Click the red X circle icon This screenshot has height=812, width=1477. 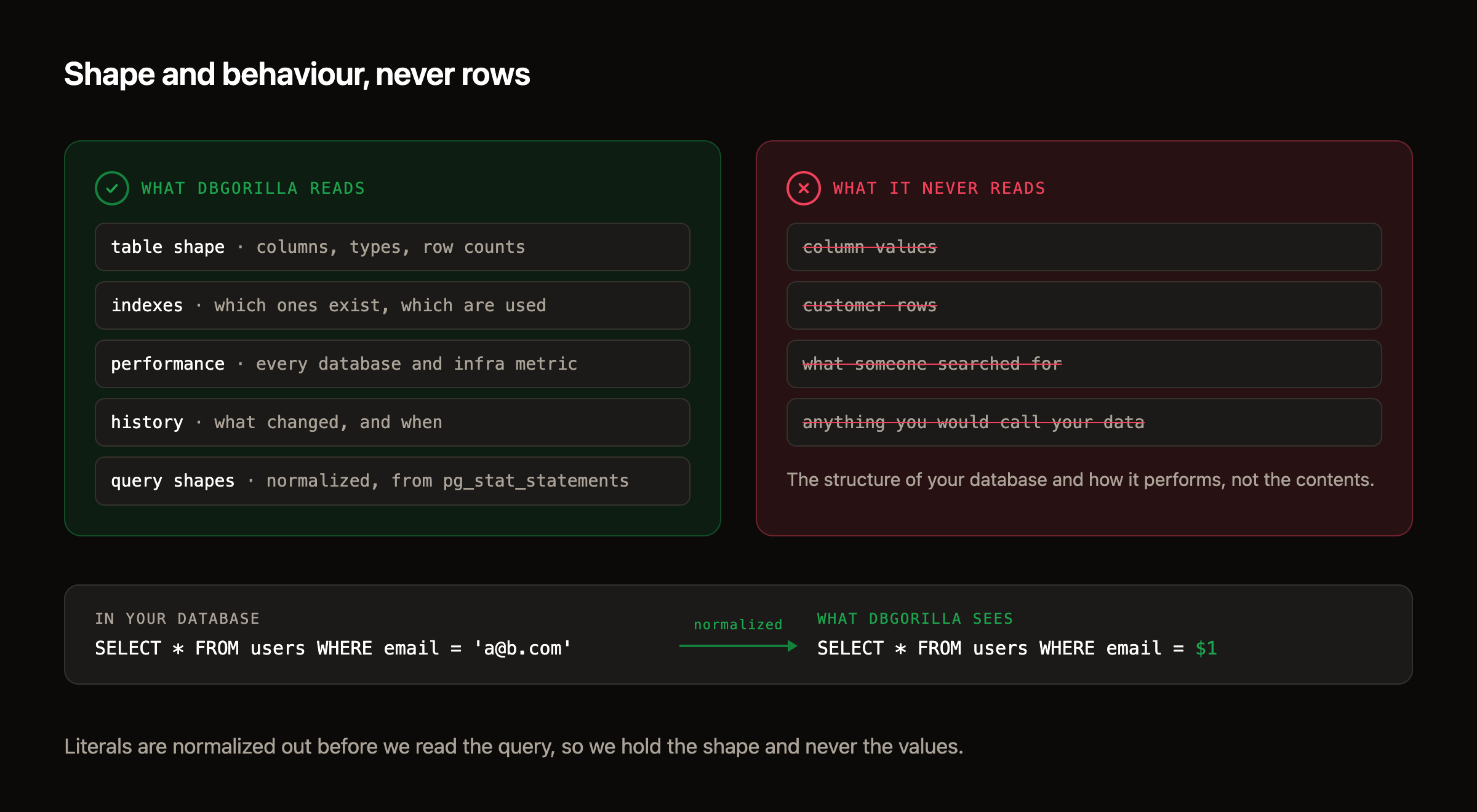[804, 188]
